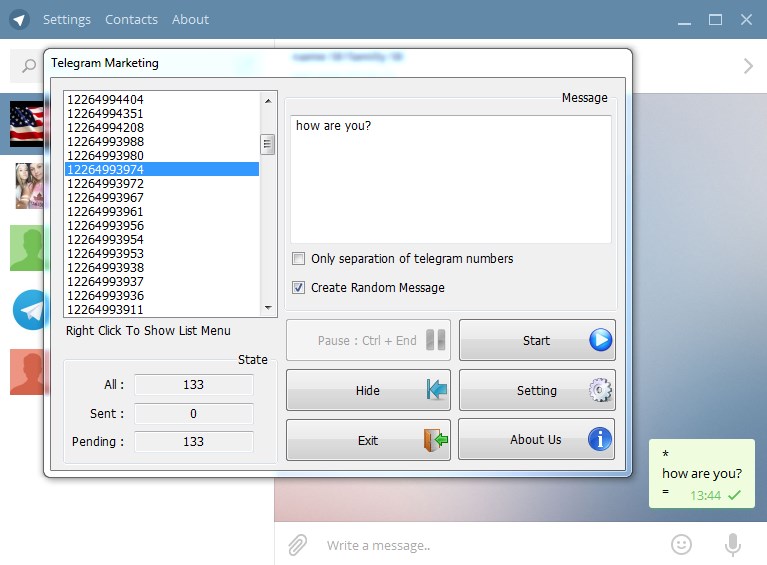Select number 12264994404 in list
The width and height of the screenshot is (767, 565).
point(162,99)
